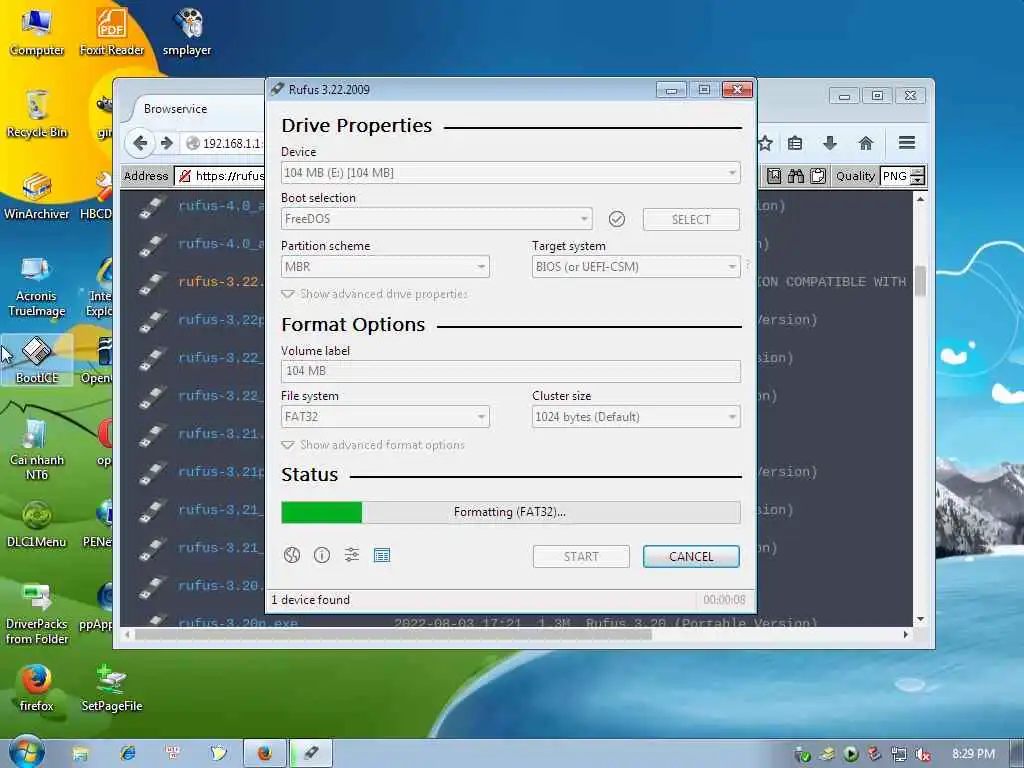Click the Rufus about info icon
The width and height of the screenshot is (1024, 768).
point(322,555)
